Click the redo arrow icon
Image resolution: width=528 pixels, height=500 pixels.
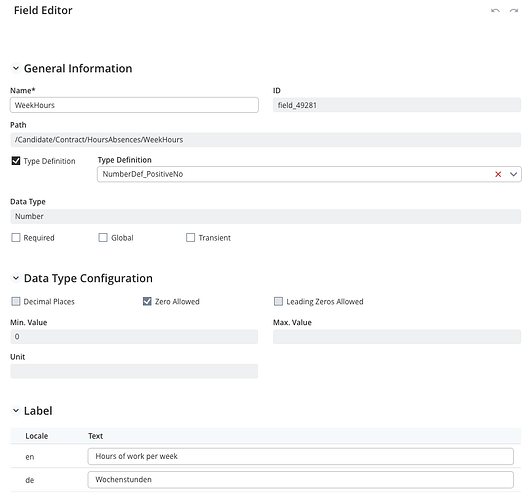(514, 10)
